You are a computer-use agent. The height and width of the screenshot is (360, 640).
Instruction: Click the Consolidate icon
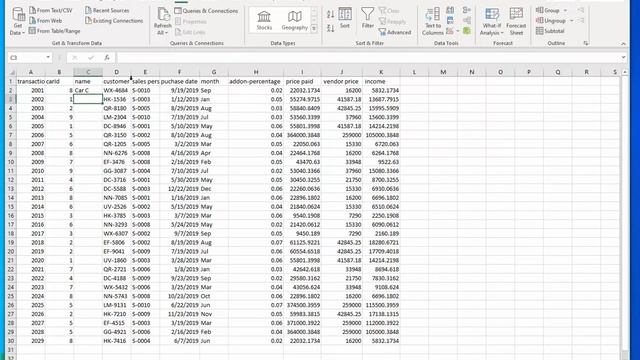467,10
